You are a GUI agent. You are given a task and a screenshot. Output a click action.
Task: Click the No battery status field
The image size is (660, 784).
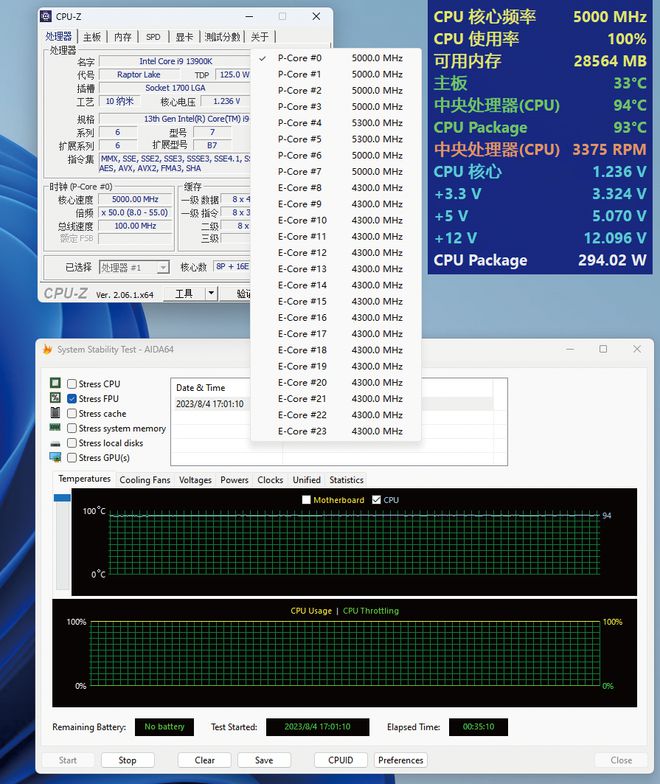164,727
